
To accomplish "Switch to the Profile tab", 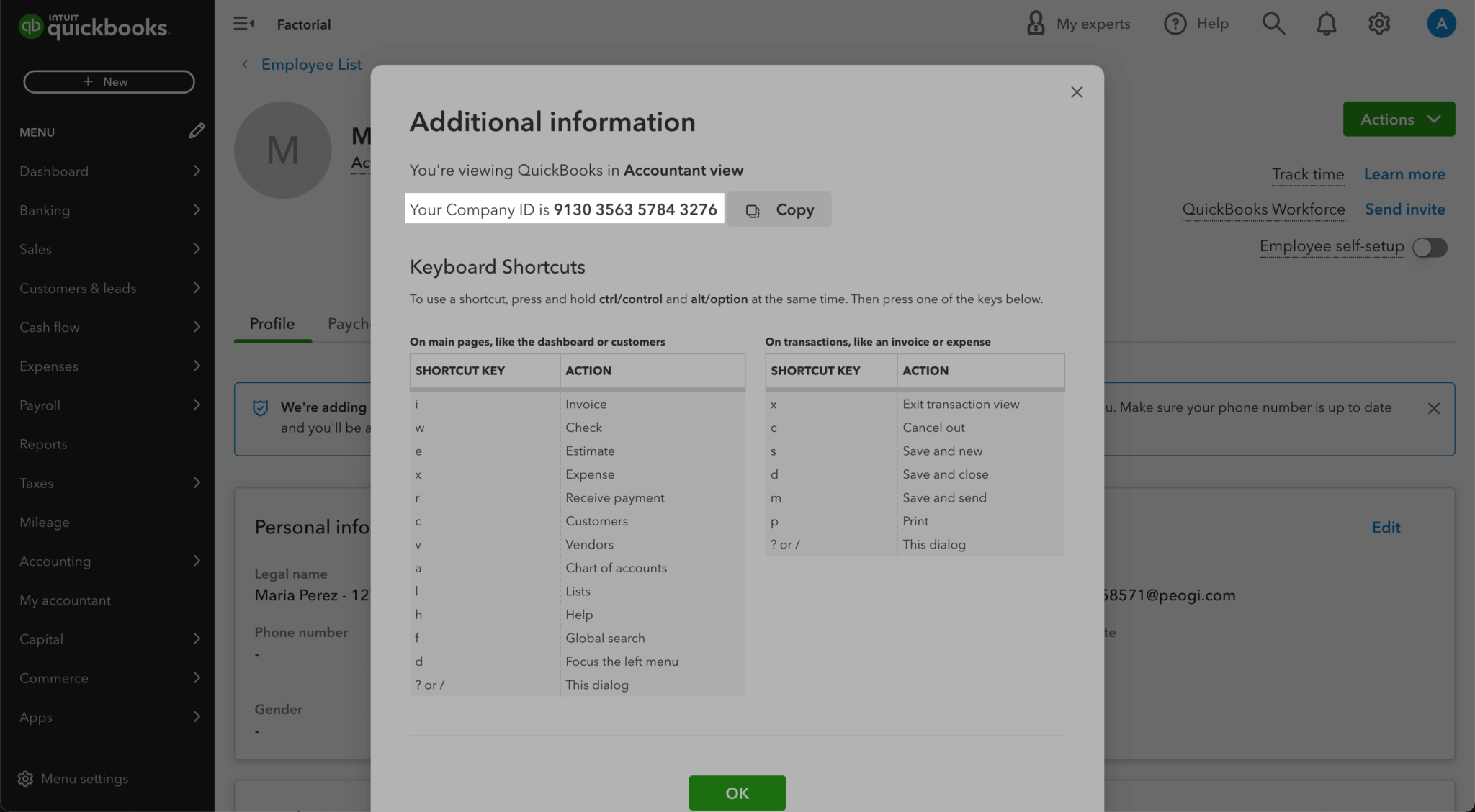I will 272,323.
